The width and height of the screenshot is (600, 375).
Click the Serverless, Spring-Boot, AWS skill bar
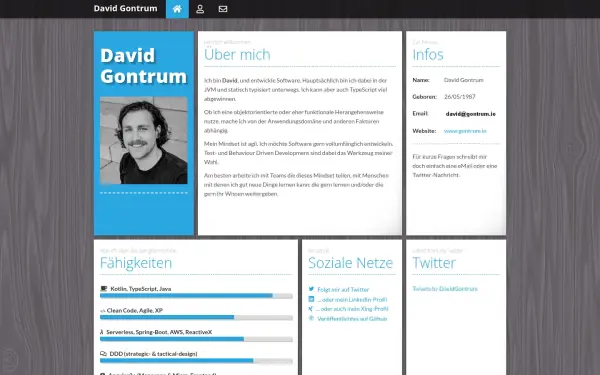(196, 339)
